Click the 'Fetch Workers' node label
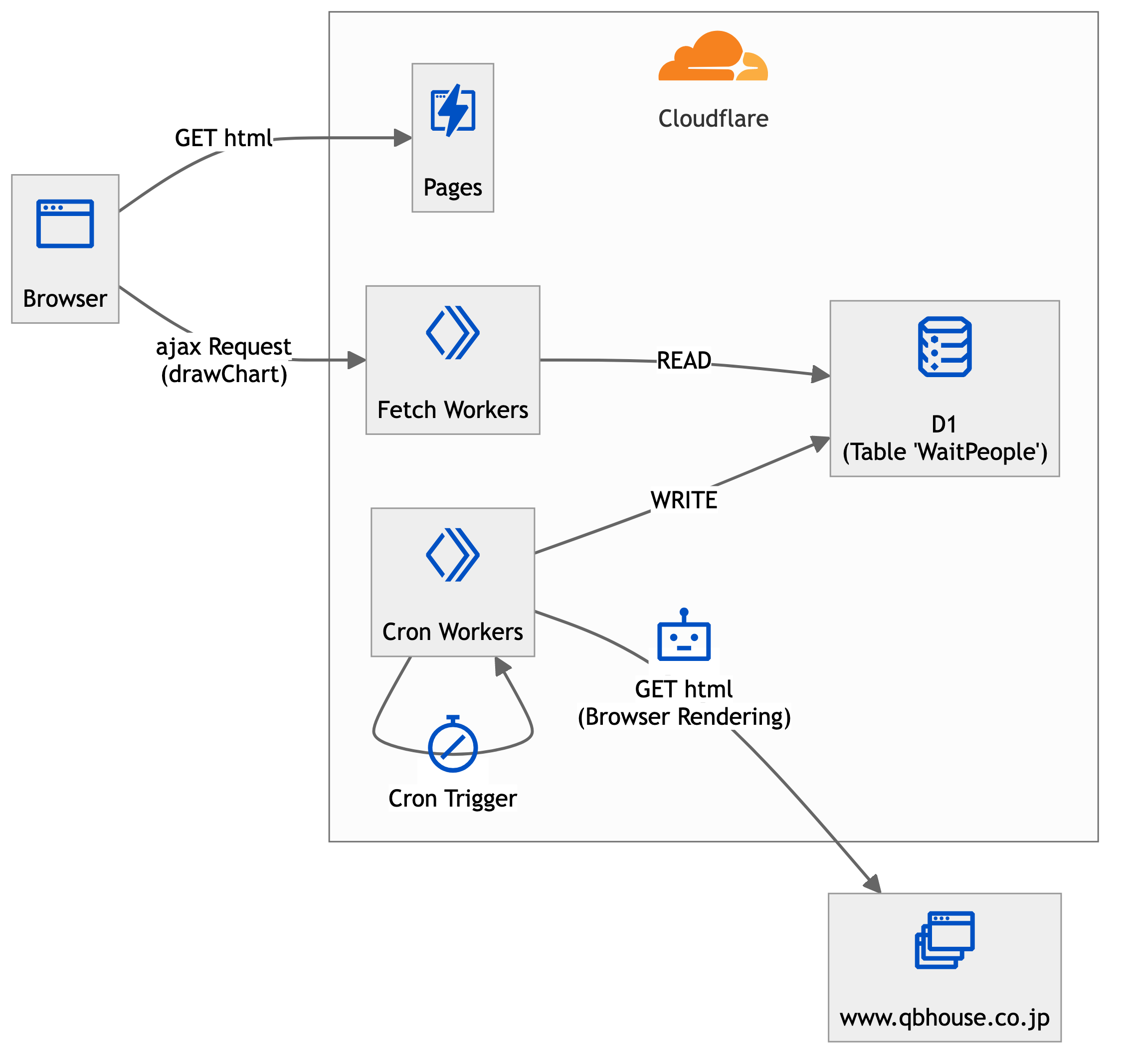 pyautogui.click(x=453, y=410)
